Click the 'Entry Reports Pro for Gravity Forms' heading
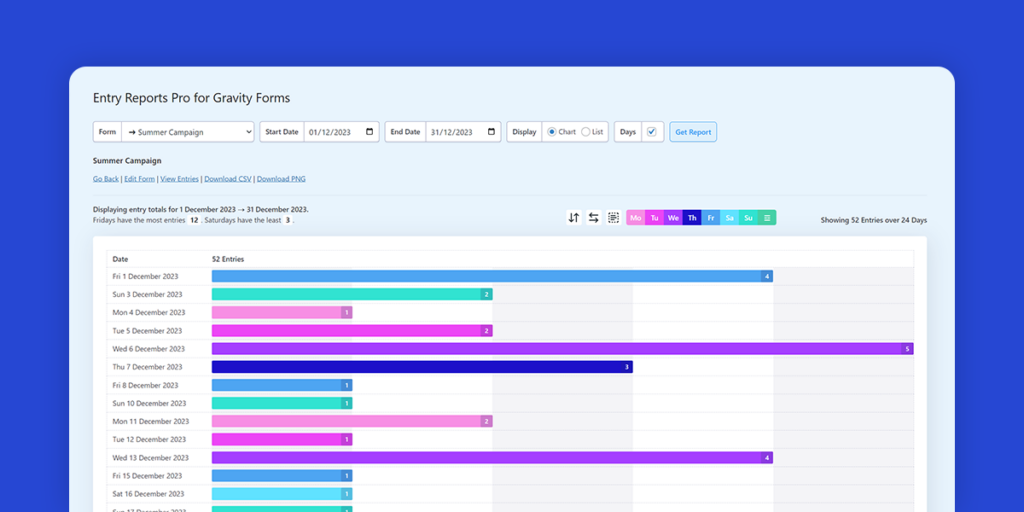 coord(191,98)
